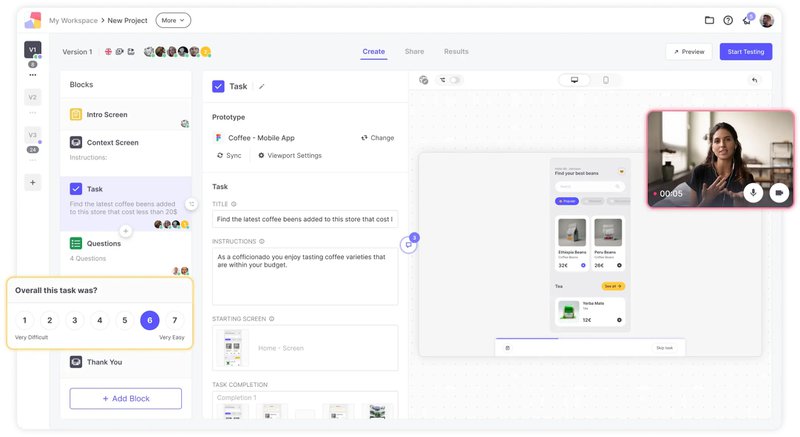Rate the task as 3

(74, 320)
